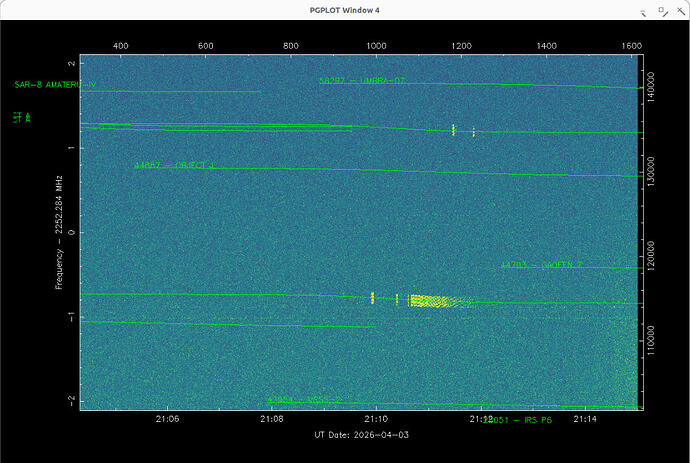
Task: Click the 'Frequency - 2252.284 MHz' axis label
Action: [59, 232]
